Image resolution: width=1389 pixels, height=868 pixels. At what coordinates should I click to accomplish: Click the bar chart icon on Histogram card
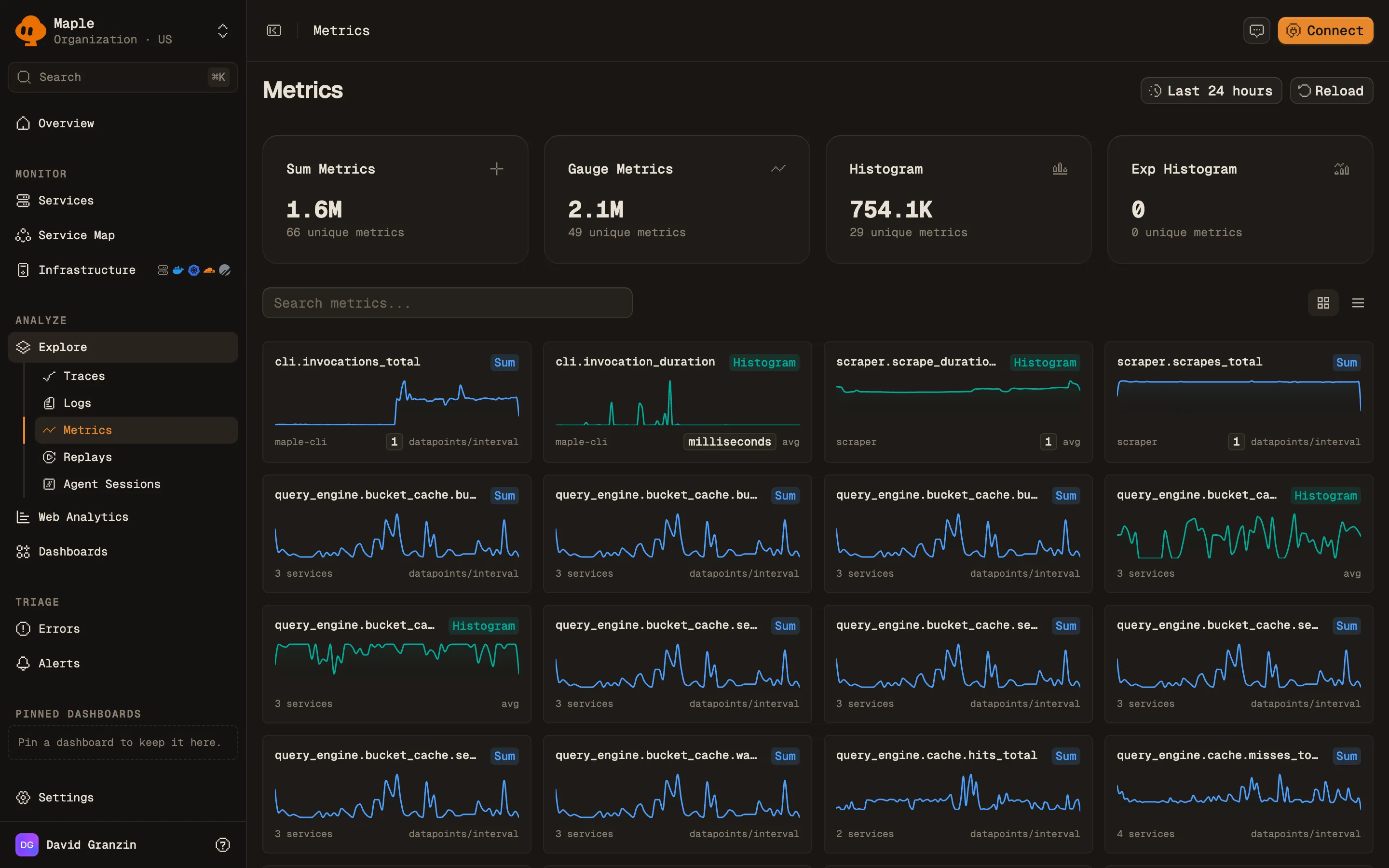click(1060, 169)
